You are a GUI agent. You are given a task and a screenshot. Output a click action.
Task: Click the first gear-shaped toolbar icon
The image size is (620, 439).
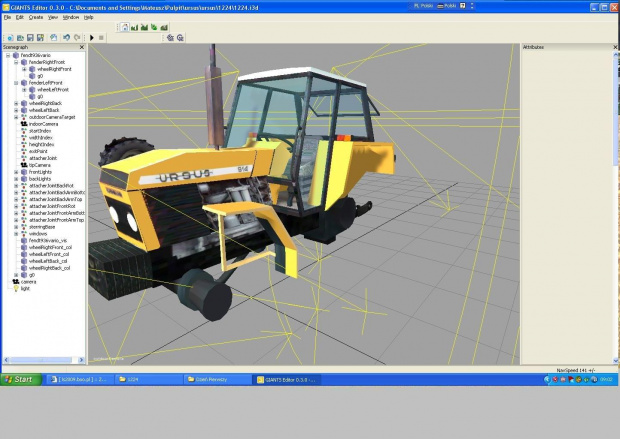[x=170, y=38]
